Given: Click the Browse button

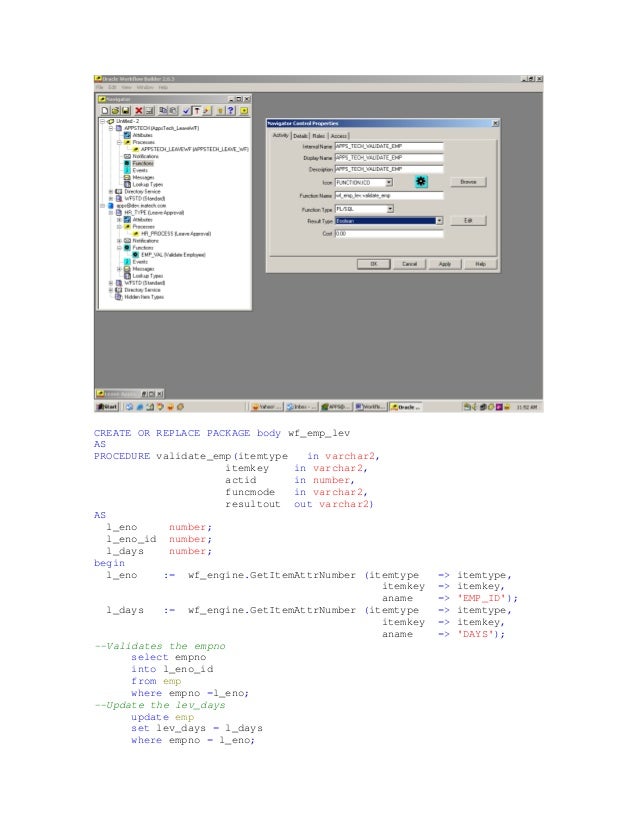Looking at the screenshot, I should coord(468,182).
